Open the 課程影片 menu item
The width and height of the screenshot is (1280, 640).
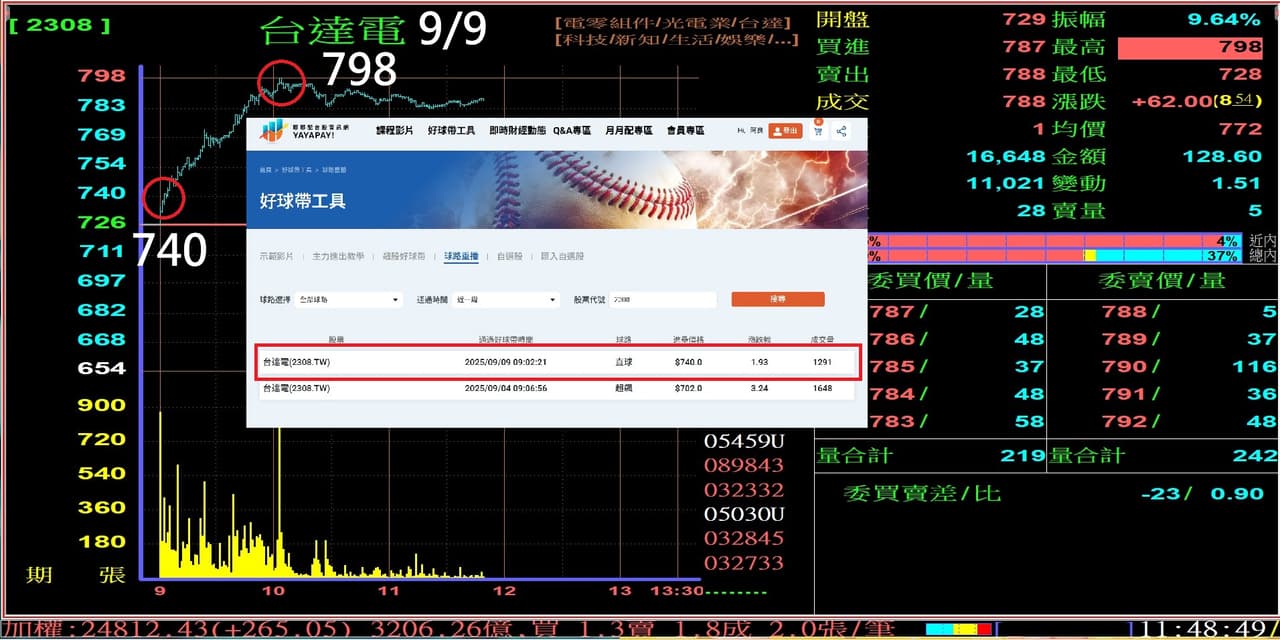[394, 131]
